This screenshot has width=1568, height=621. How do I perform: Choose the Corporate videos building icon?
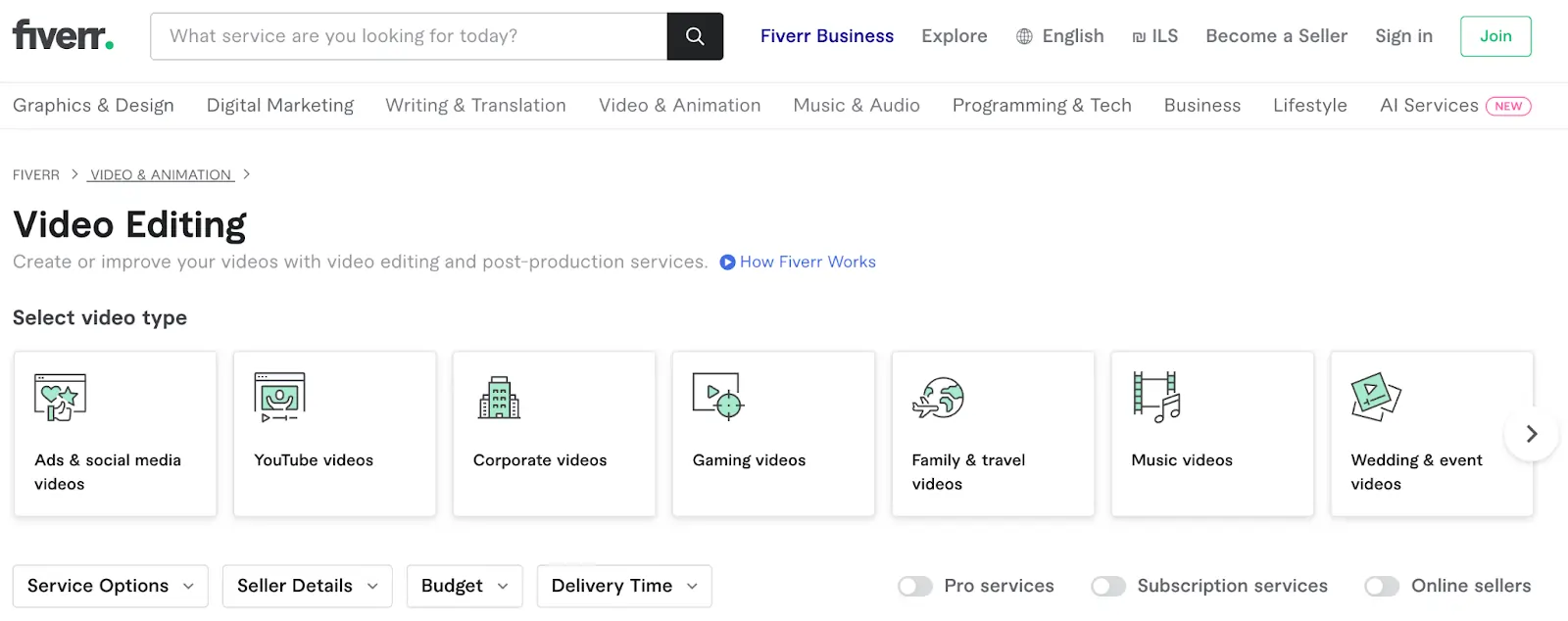499,397
